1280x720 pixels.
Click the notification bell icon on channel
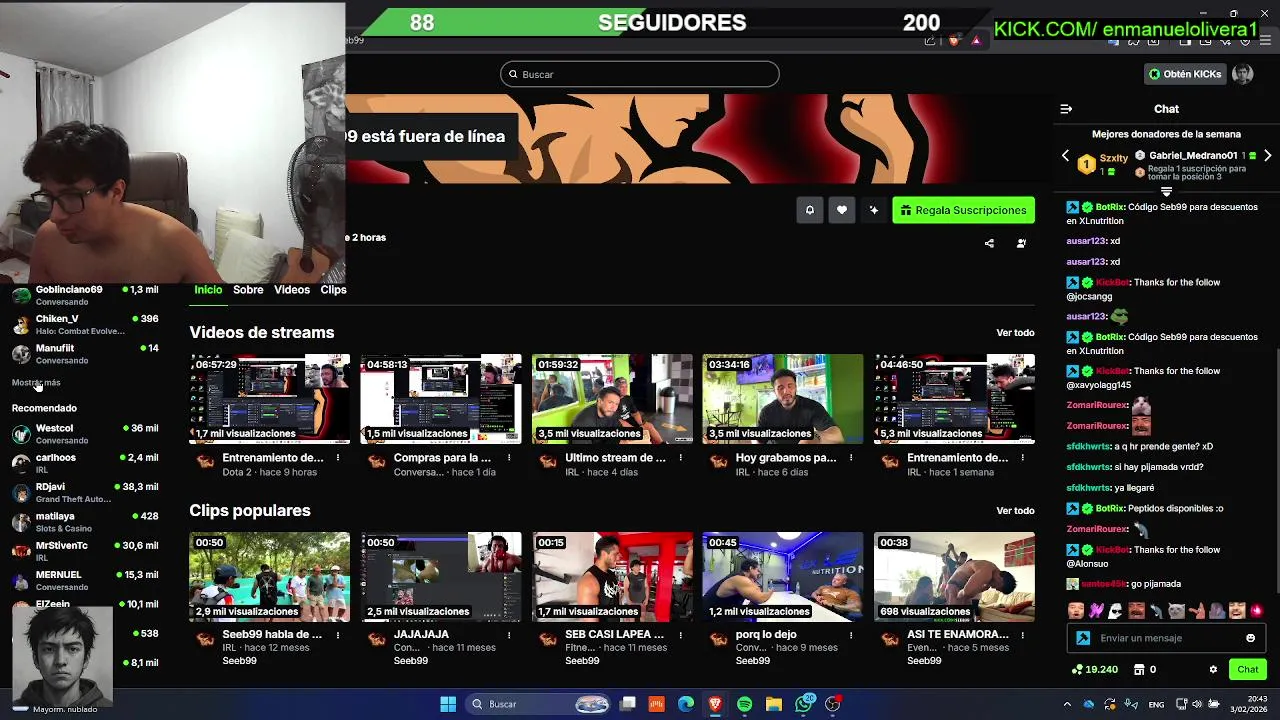tap(810, 210)
